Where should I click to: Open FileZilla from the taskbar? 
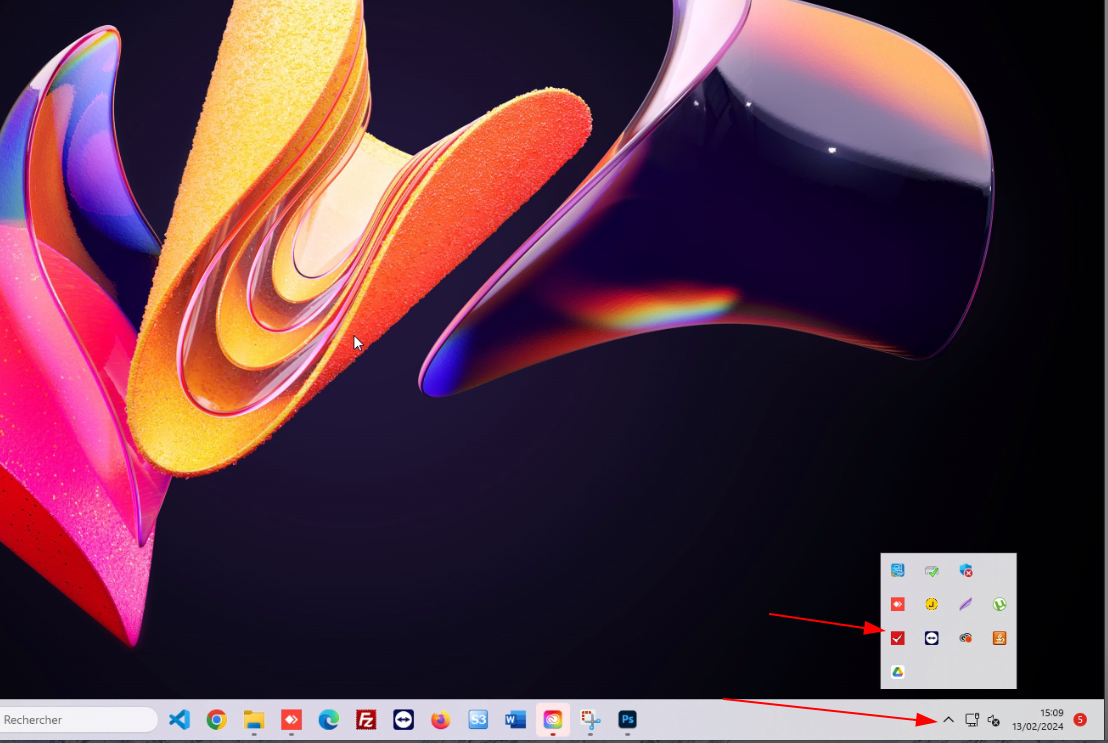tap(366, 720)
